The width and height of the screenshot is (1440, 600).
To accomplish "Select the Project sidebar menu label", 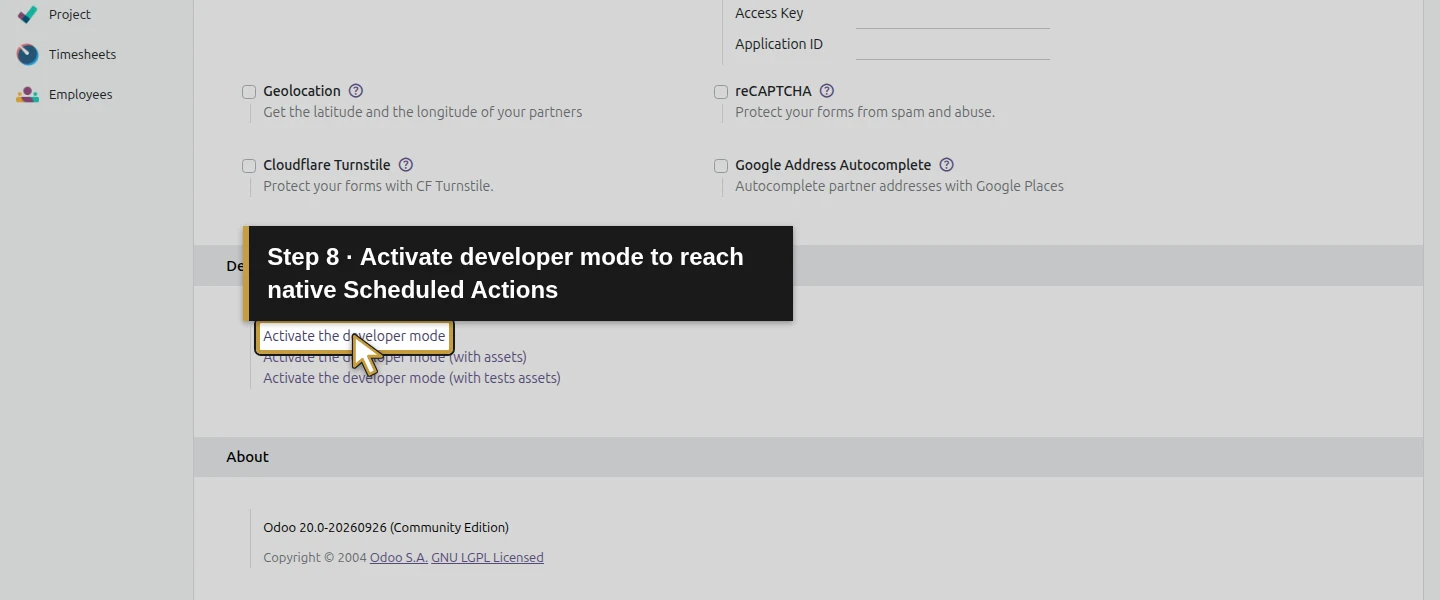I will pos(70,14).
